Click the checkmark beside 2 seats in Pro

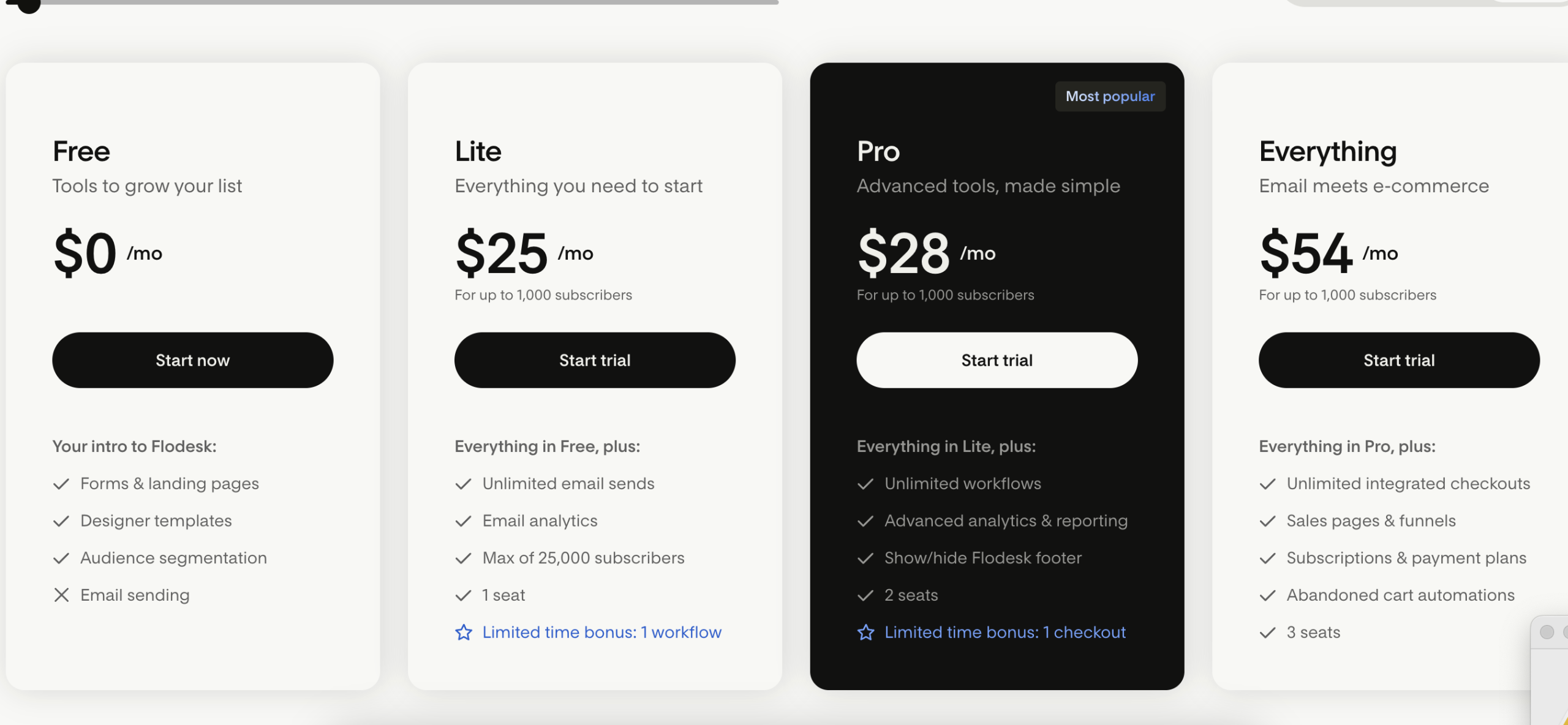pyautogui.click(x=865, y=595)
